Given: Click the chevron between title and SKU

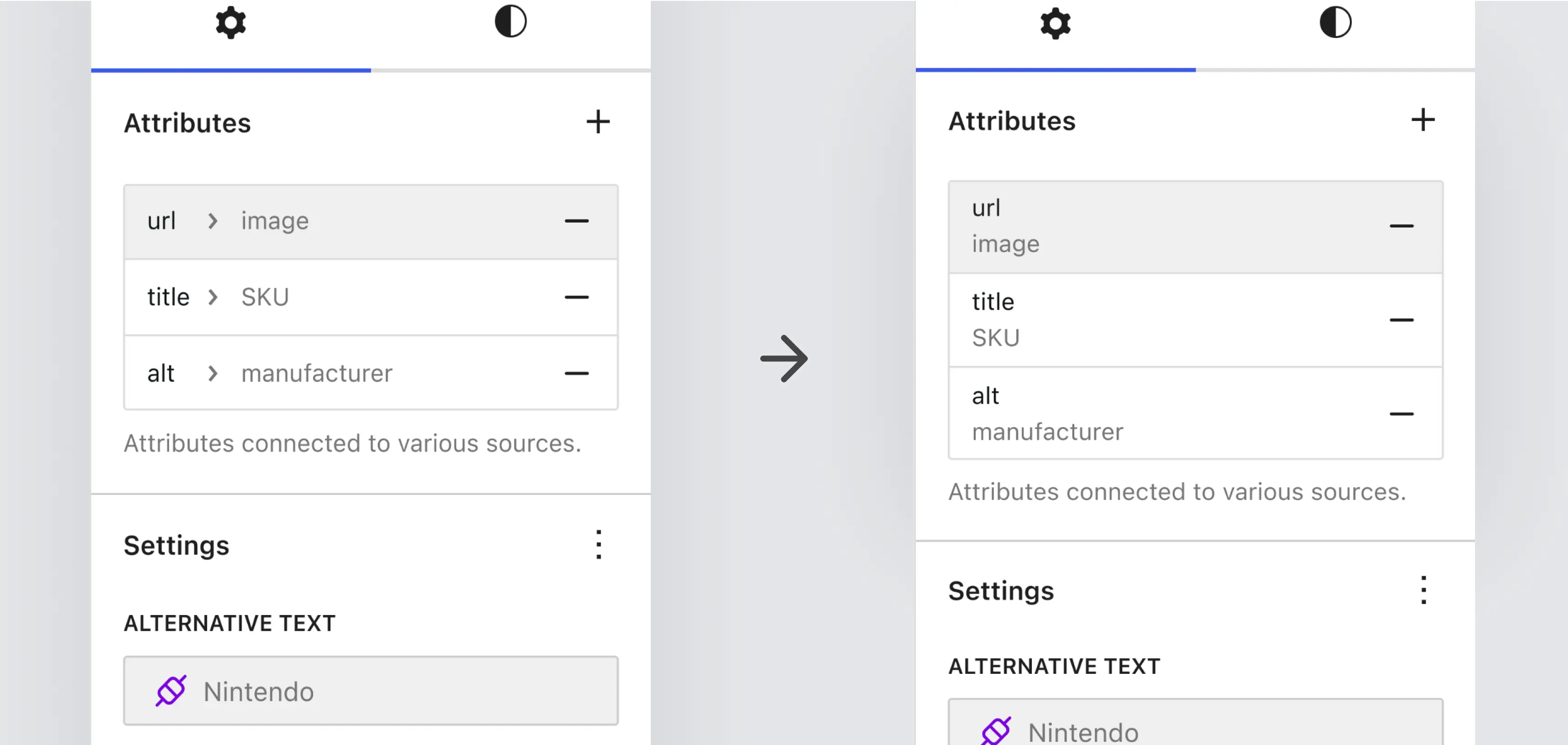Looking at the screenshot, I should (213, 297).
